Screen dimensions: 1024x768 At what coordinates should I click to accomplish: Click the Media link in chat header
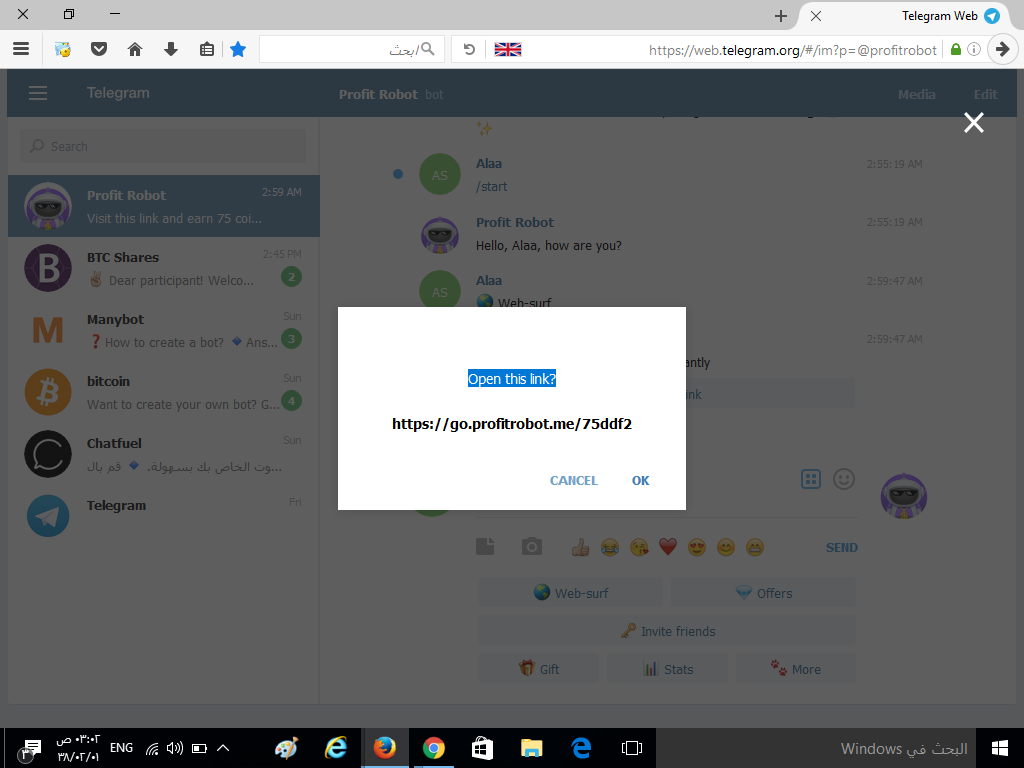tap(916, 95)
